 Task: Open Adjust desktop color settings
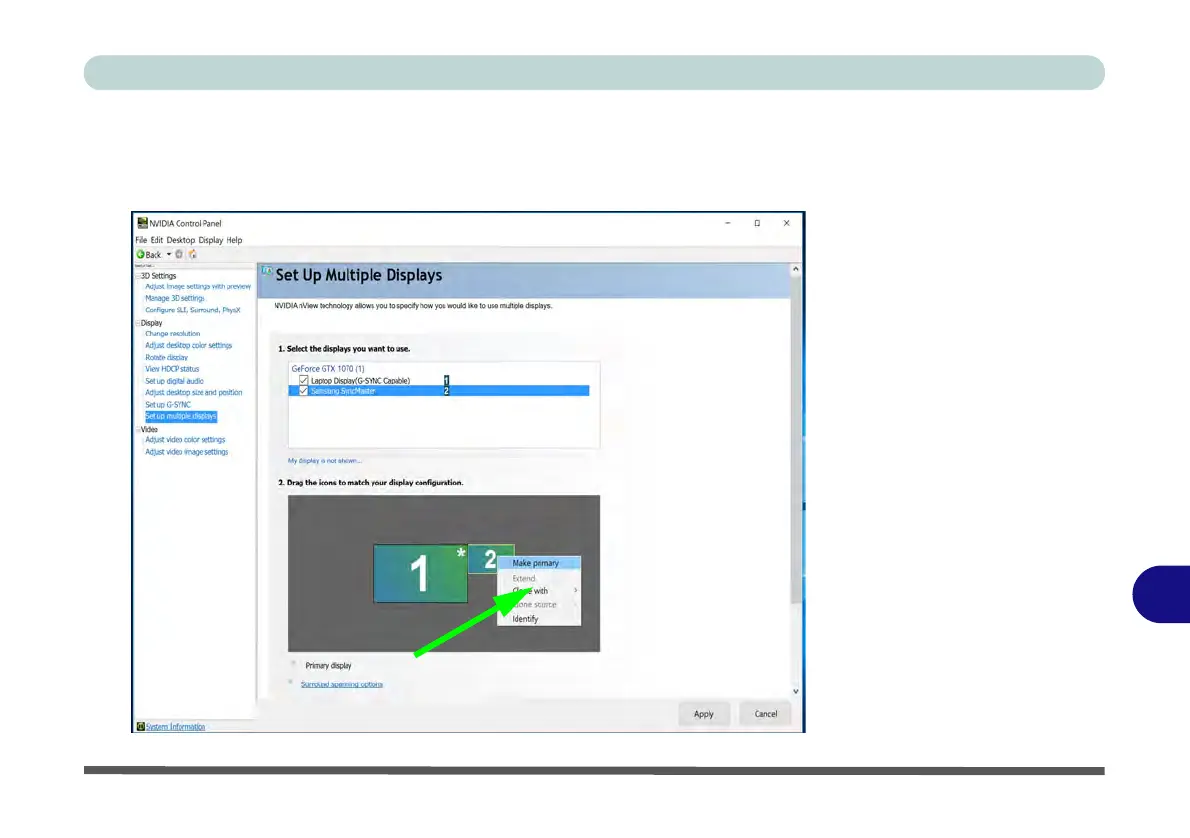pyautogui.click(x=189, y=345)
